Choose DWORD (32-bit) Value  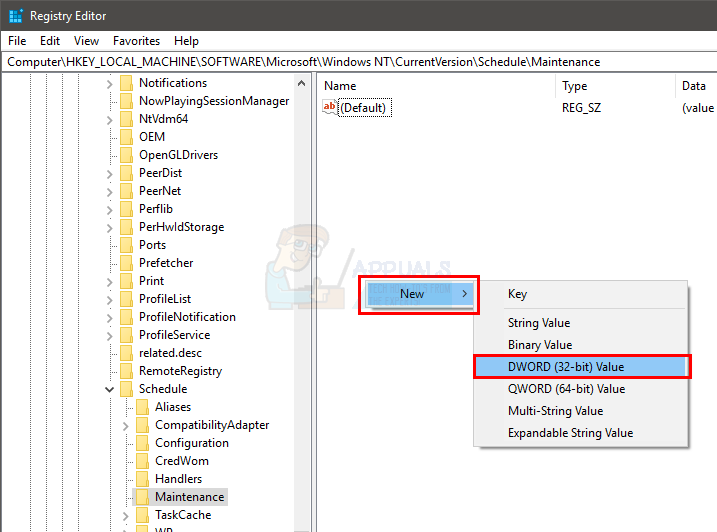[581, 367]
